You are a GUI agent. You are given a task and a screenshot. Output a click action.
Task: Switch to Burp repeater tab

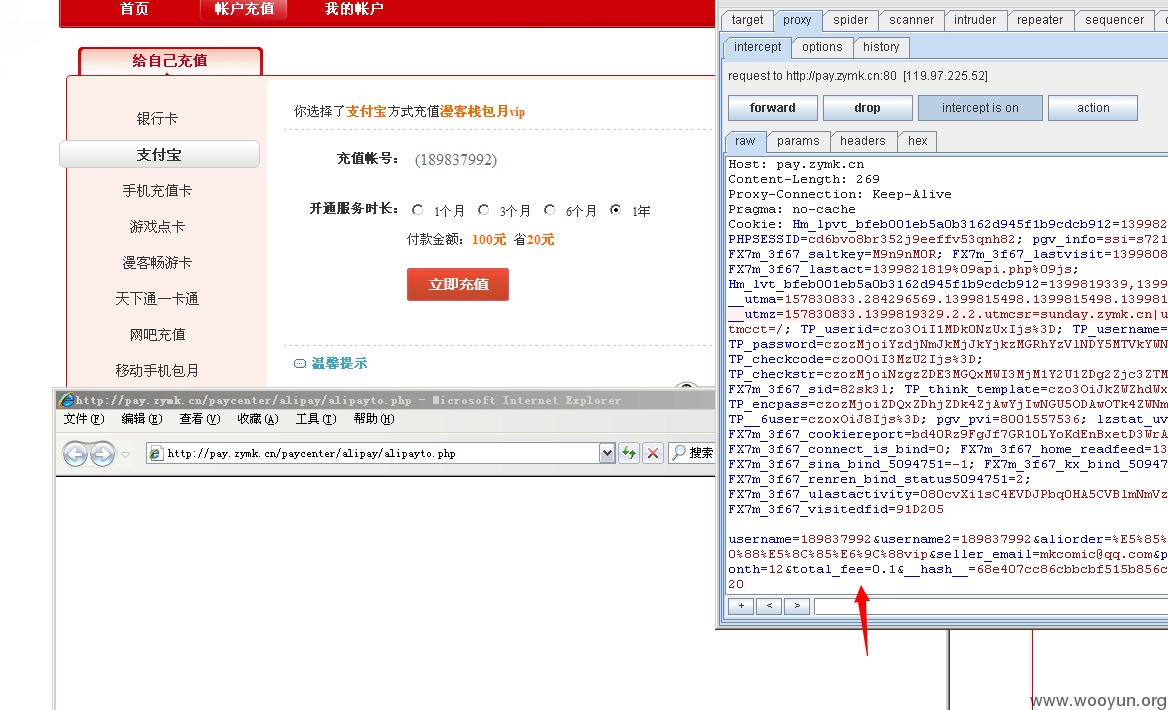(x=1040, y=20)
